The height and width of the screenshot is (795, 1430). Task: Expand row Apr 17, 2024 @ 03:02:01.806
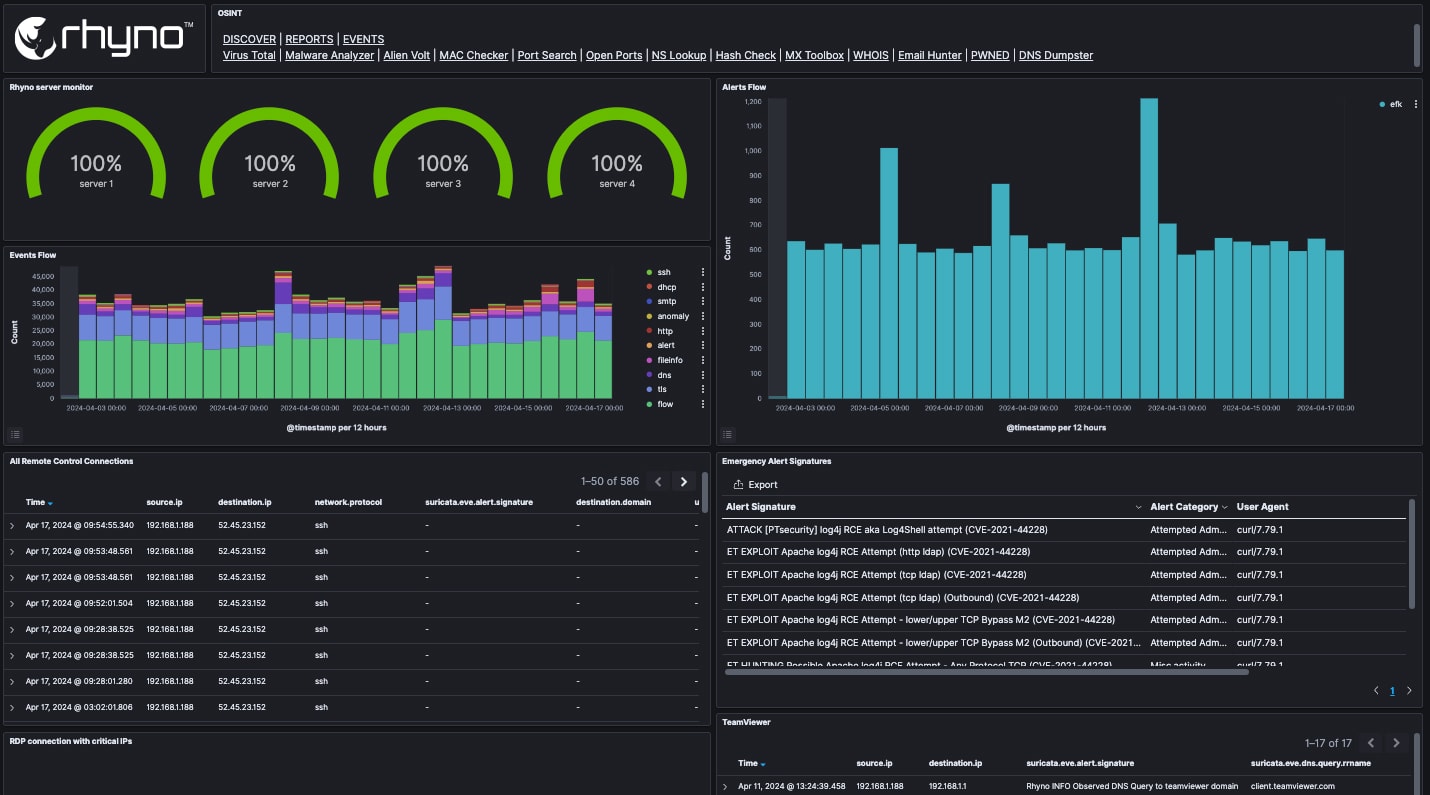coord(12,708)
